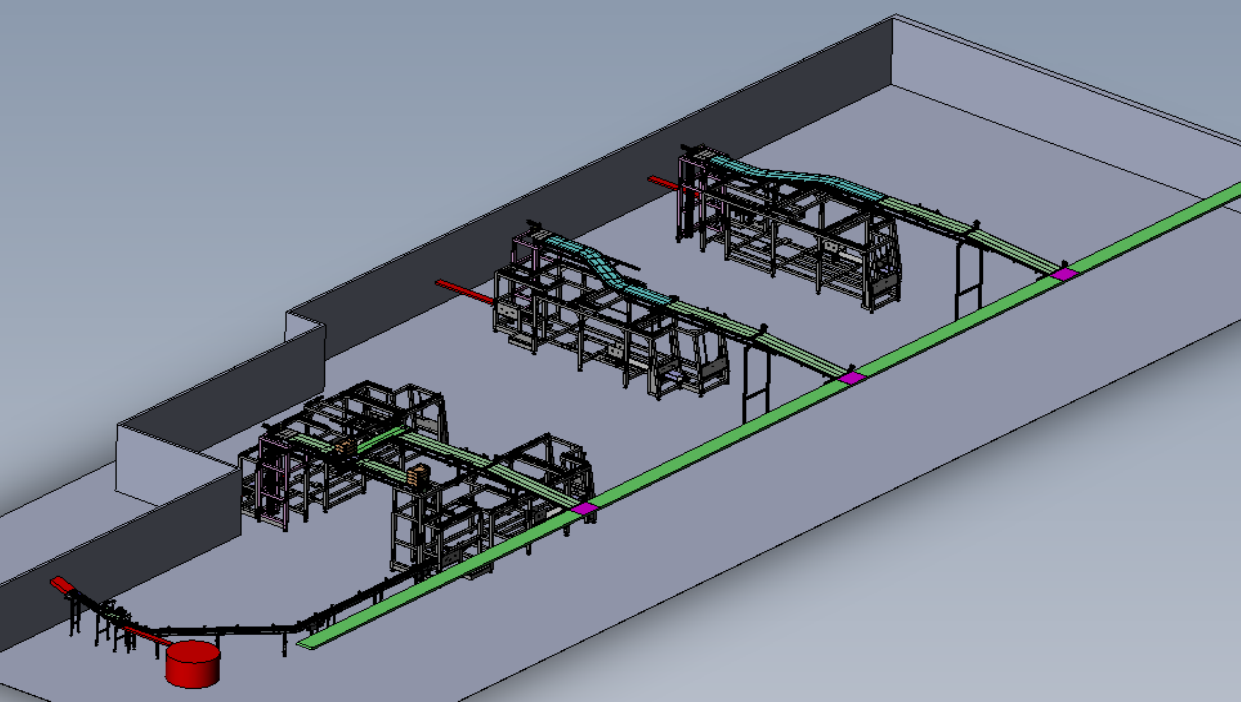Pick the farthest magenta junction square
1241x703 pixels.
pyautogui.click(x=1064, y=273)
